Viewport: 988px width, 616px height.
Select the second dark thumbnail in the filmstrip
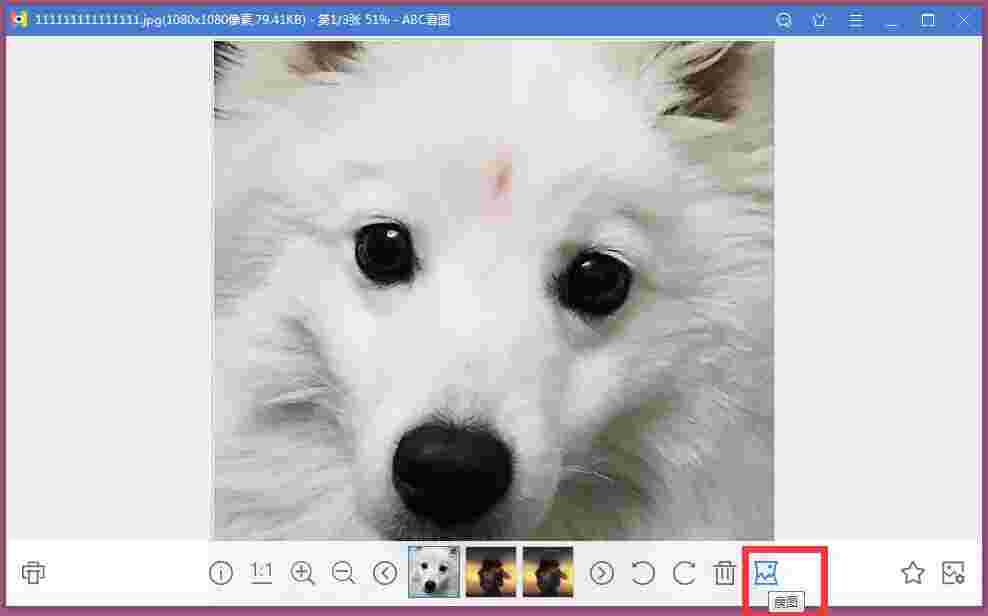coord(491,571)
